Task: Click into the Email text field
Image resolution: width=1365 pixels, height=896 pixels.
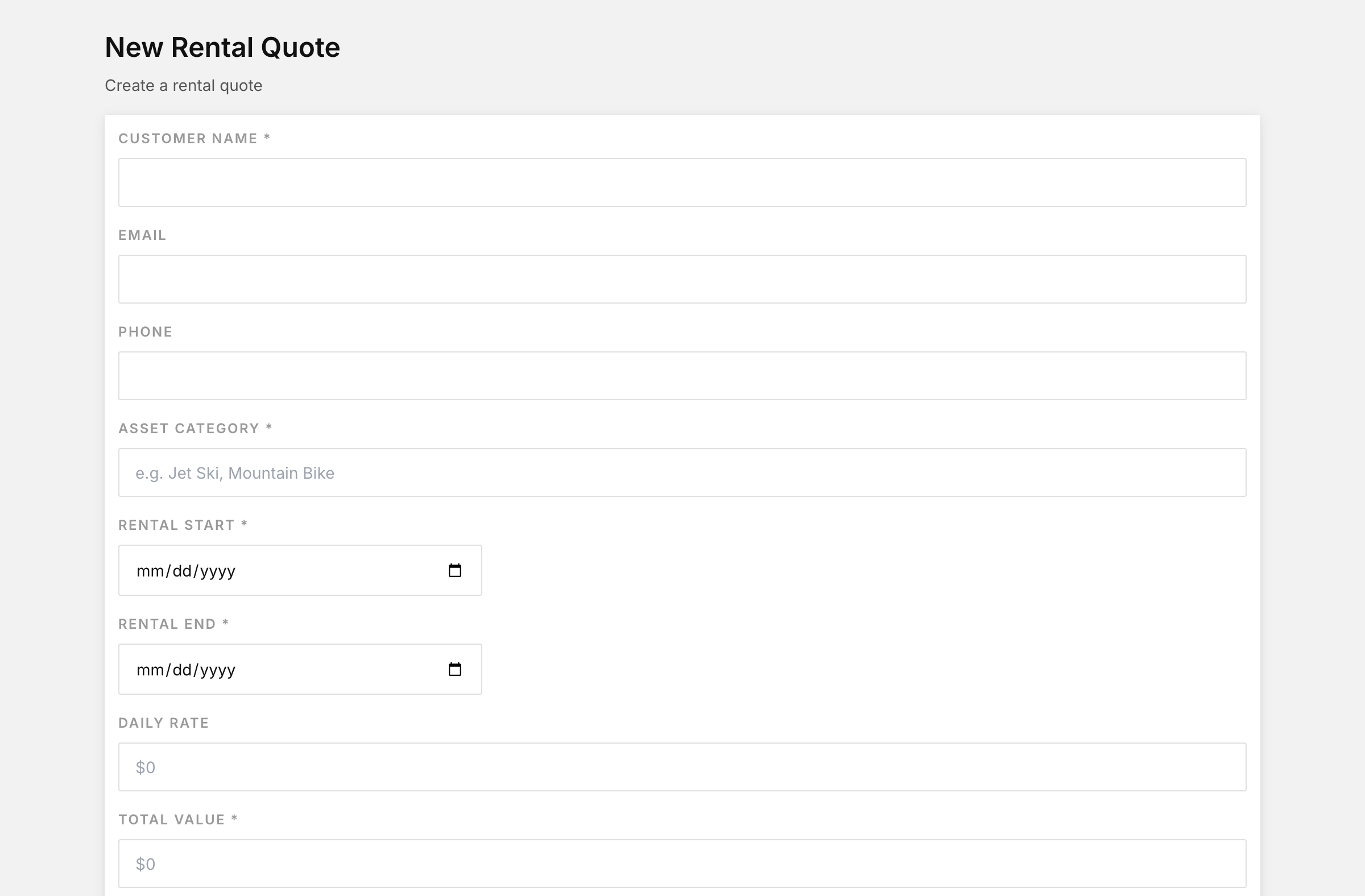Action: pos(682,279)
